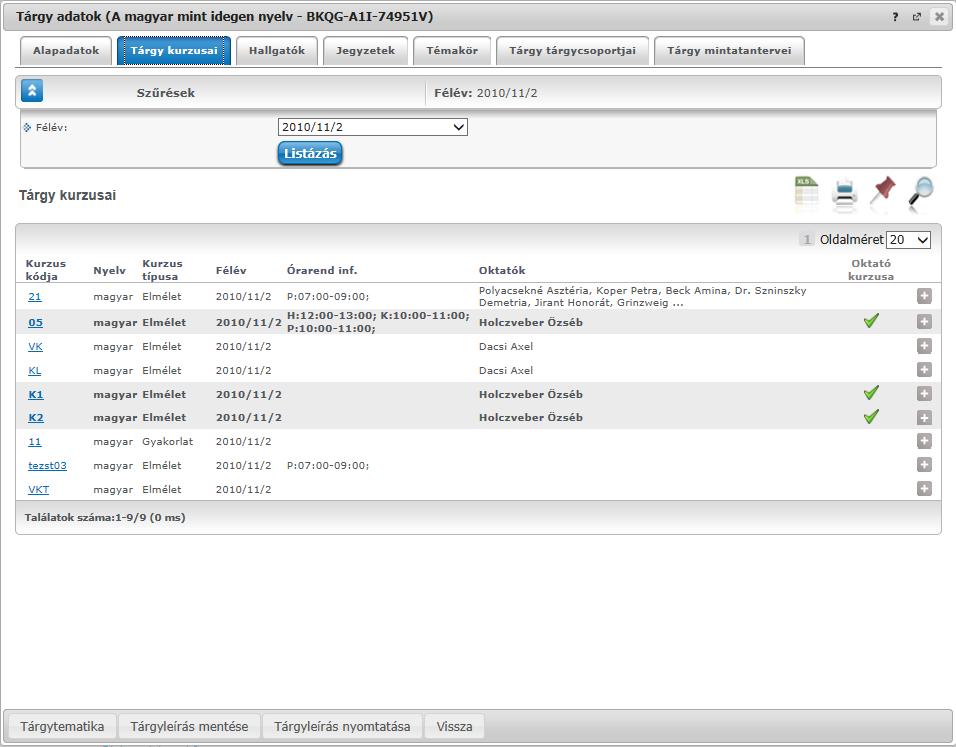Click instructor list starting 'Polyacsekné Asztéria'

coord(643,296)
